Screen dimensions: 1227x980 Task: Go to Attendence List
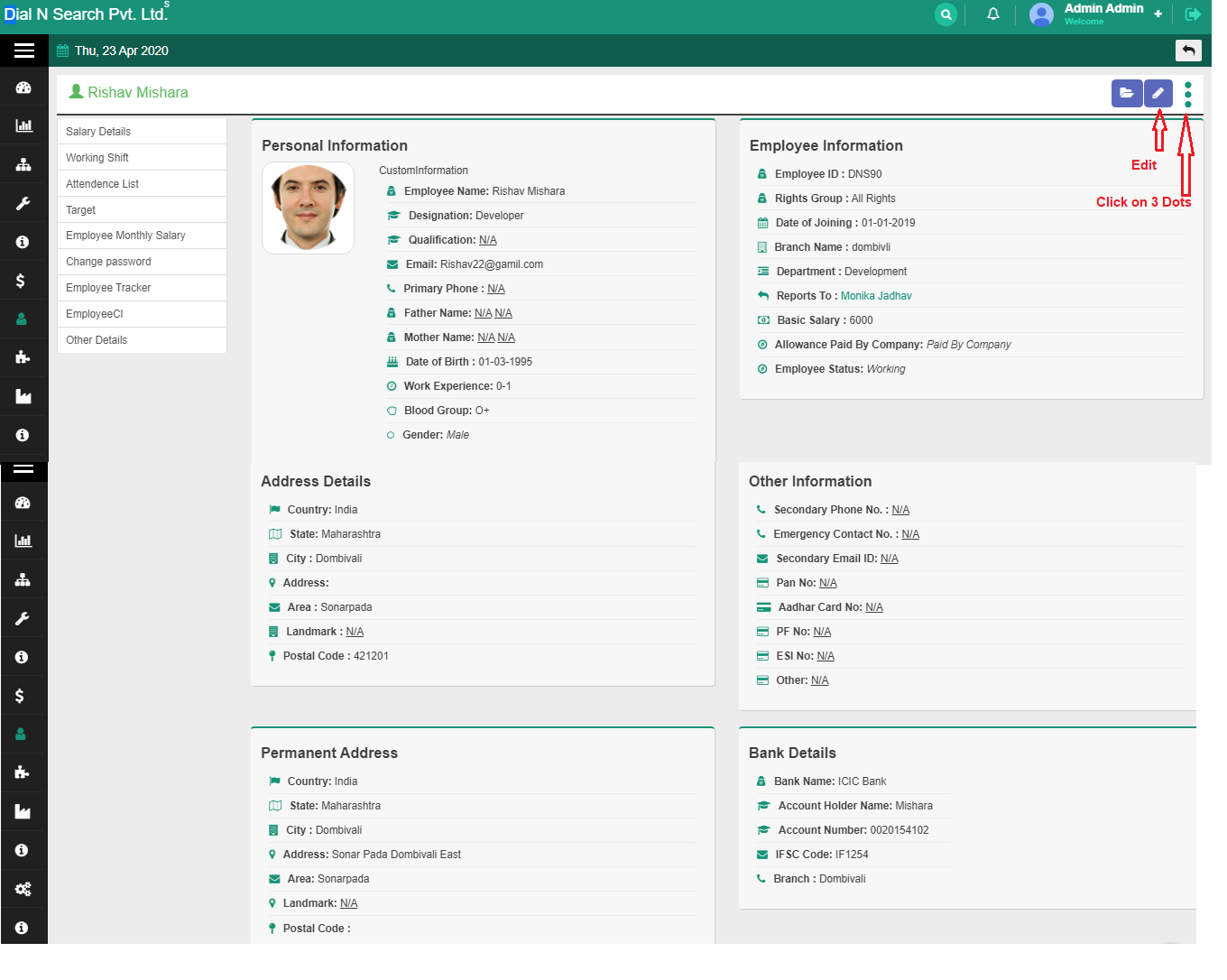pos(102,184)
